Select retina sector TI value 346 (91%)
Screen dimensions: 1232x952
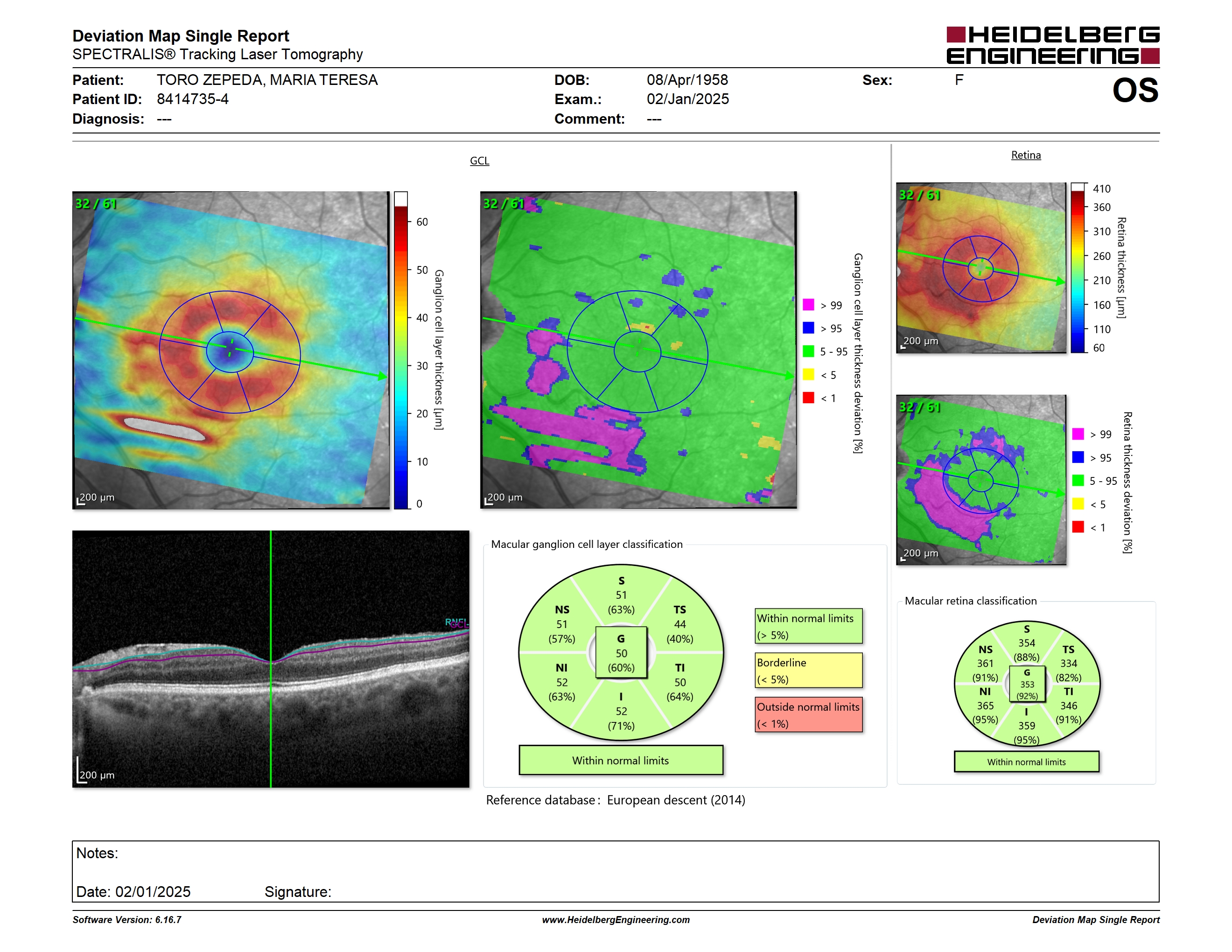[1068, 706]
